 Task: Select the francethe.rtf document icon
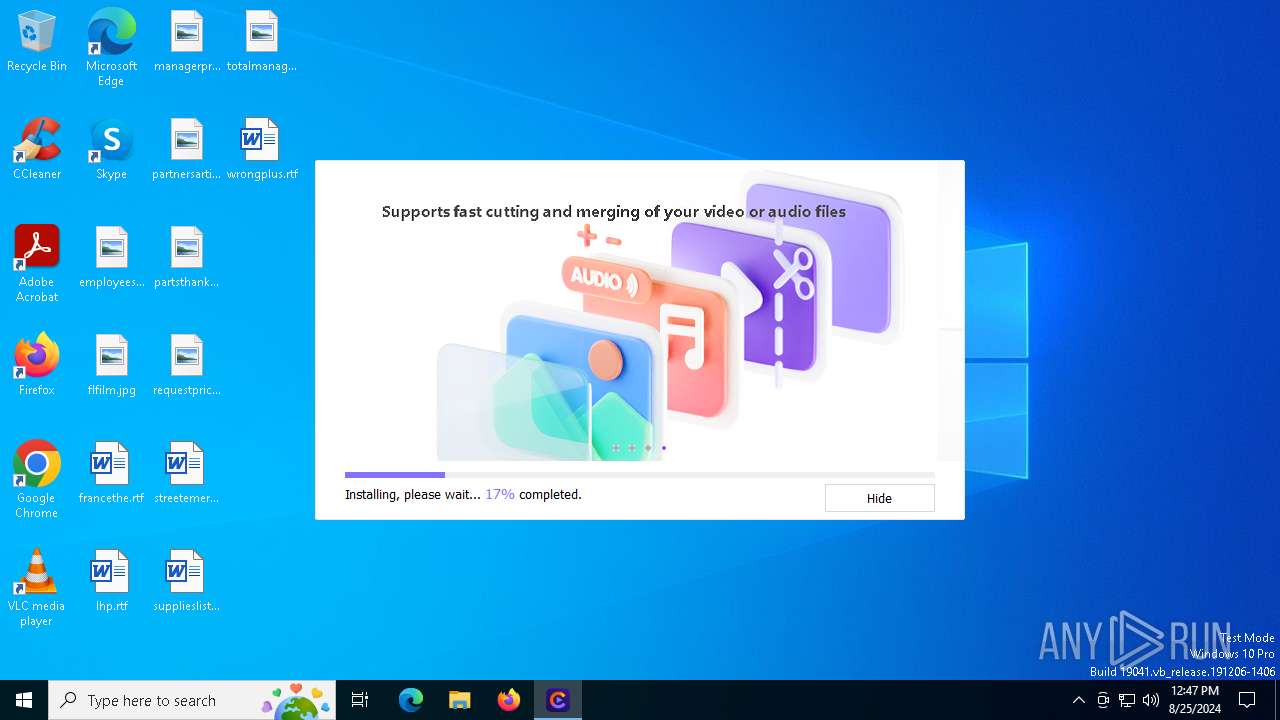click(x=111, y=474)
